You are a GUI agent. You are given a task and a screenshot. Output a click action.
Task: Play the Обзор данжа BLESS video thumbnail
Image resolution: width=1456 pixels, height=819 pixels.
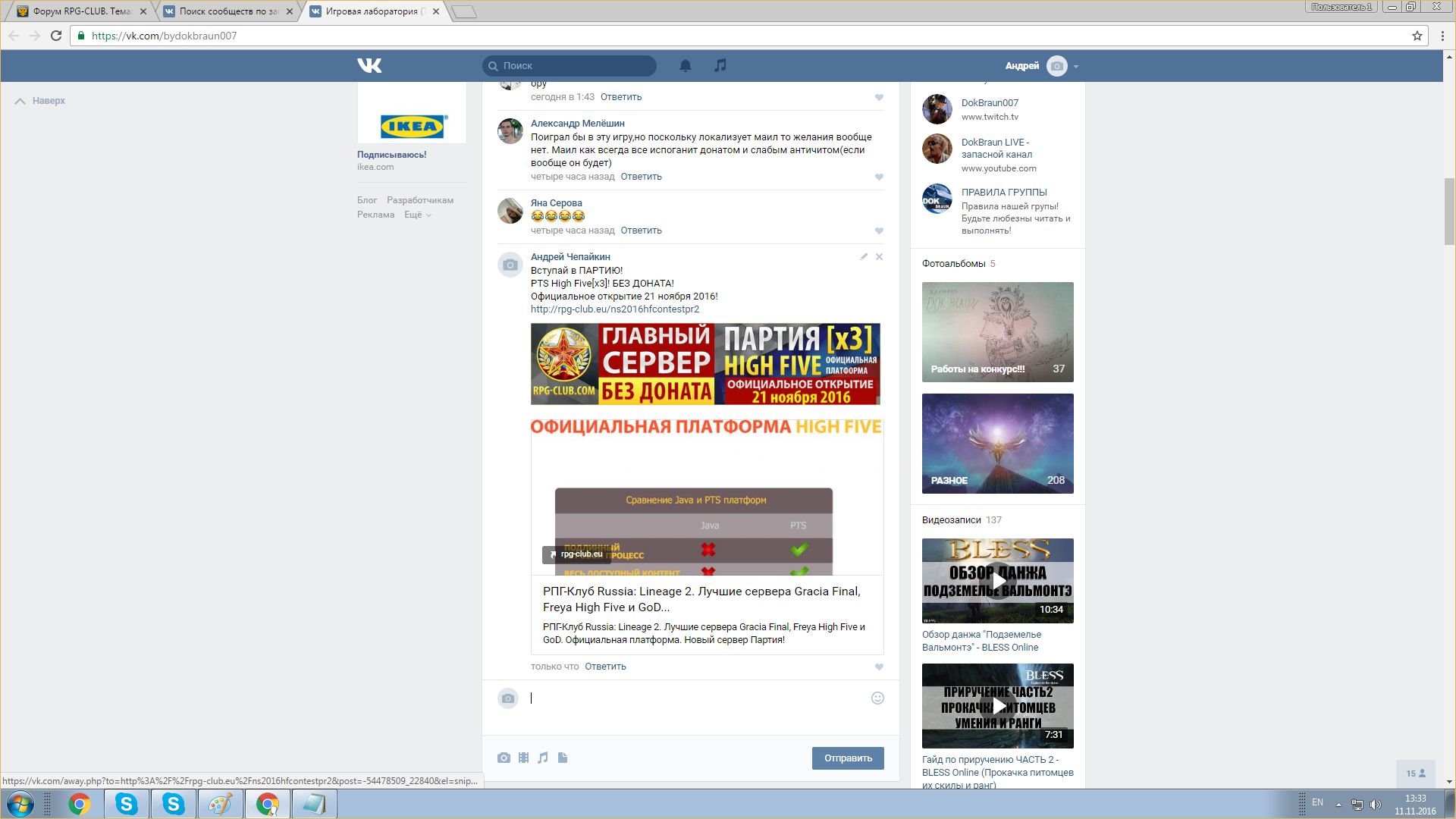997,581
